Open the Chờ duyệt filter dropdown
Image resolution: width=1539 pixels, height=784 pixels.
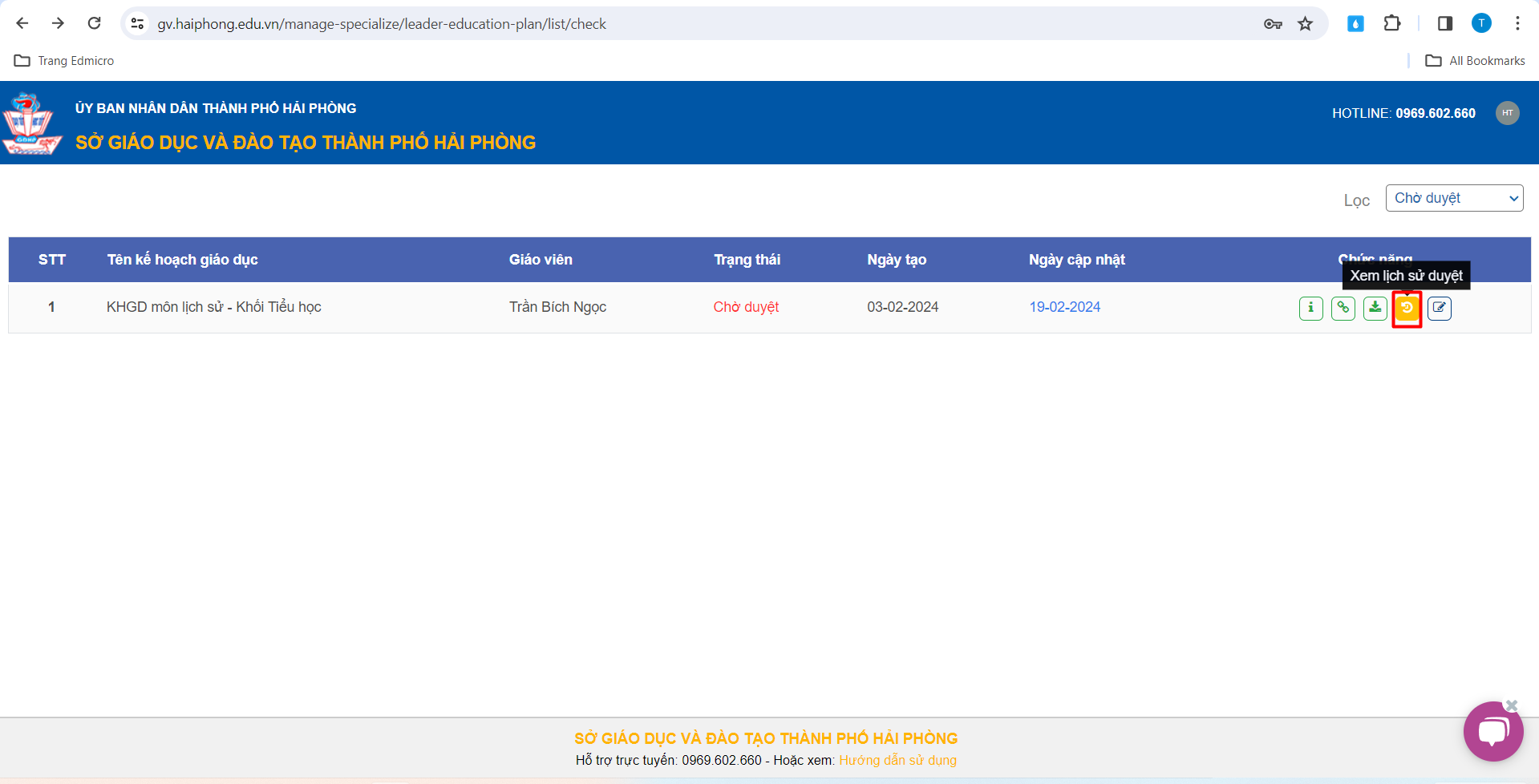[x=1453, y=198]
